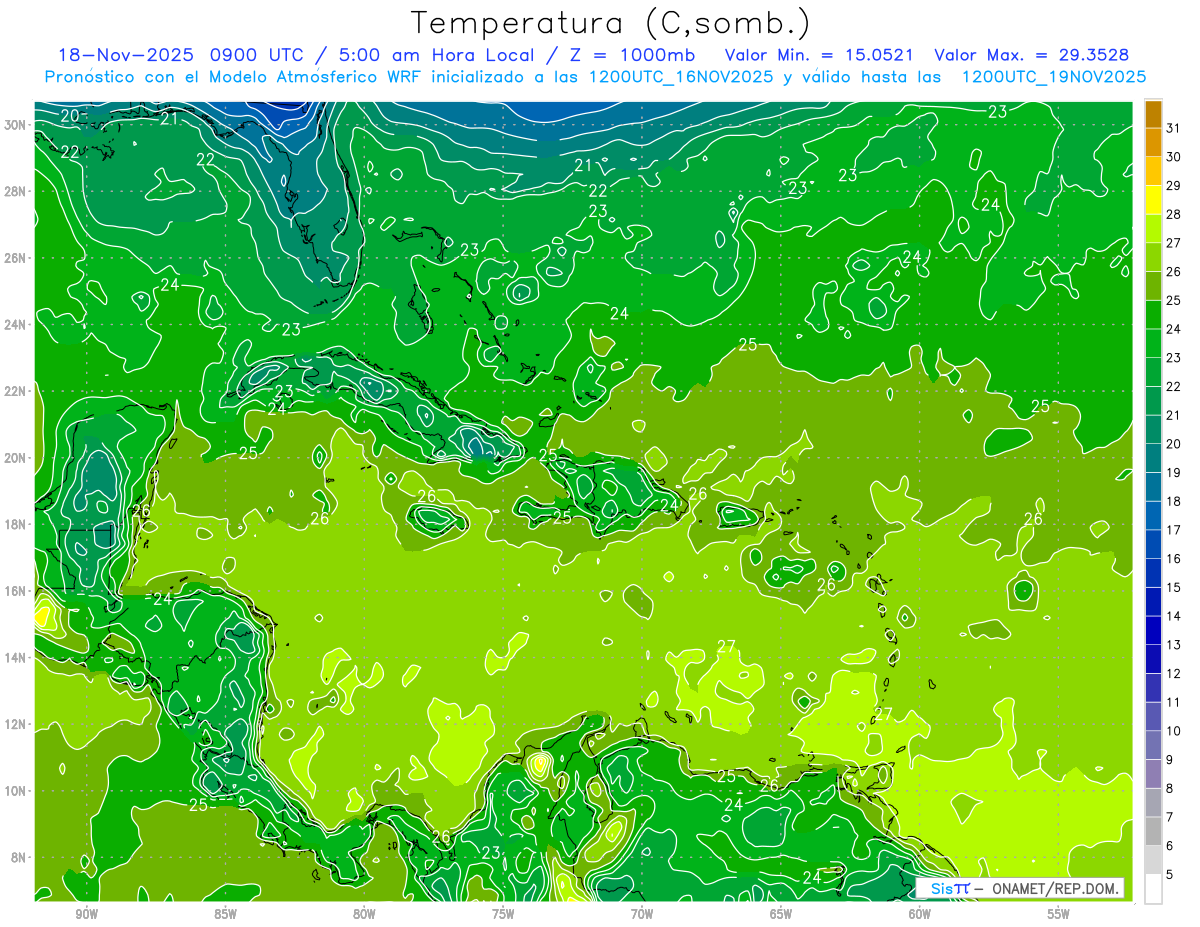Click the '65W' longitude axis label
The width and height of the screenshot is (1200, 927).
pyautogui.click(x=781, y=914)
